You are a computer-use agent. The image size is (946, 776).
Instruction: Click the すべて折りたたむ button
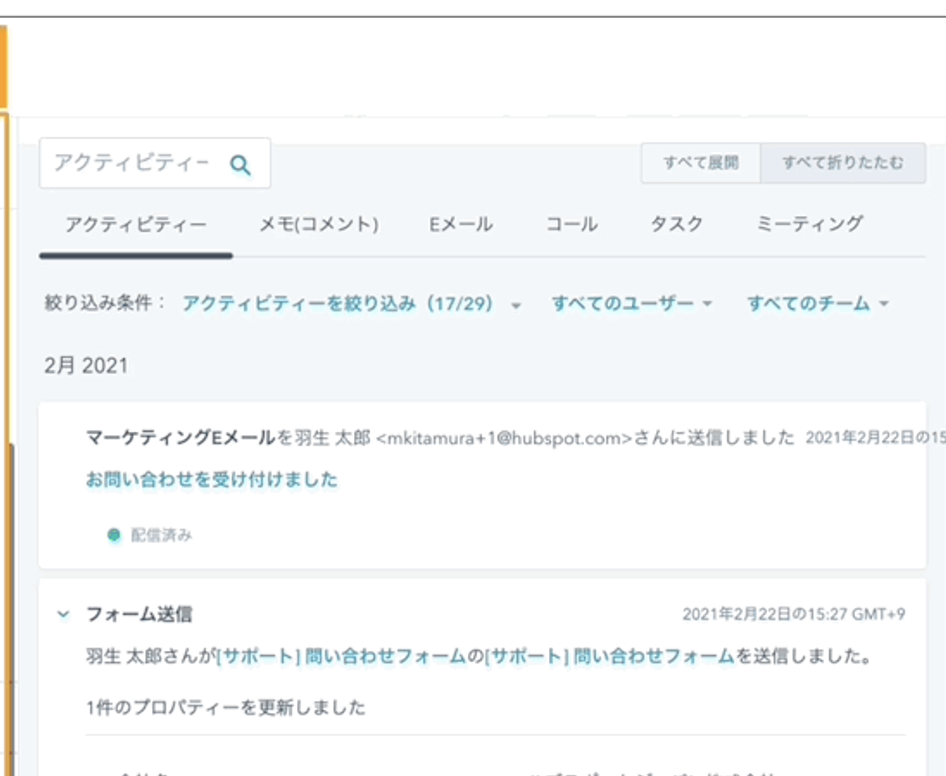843,163
